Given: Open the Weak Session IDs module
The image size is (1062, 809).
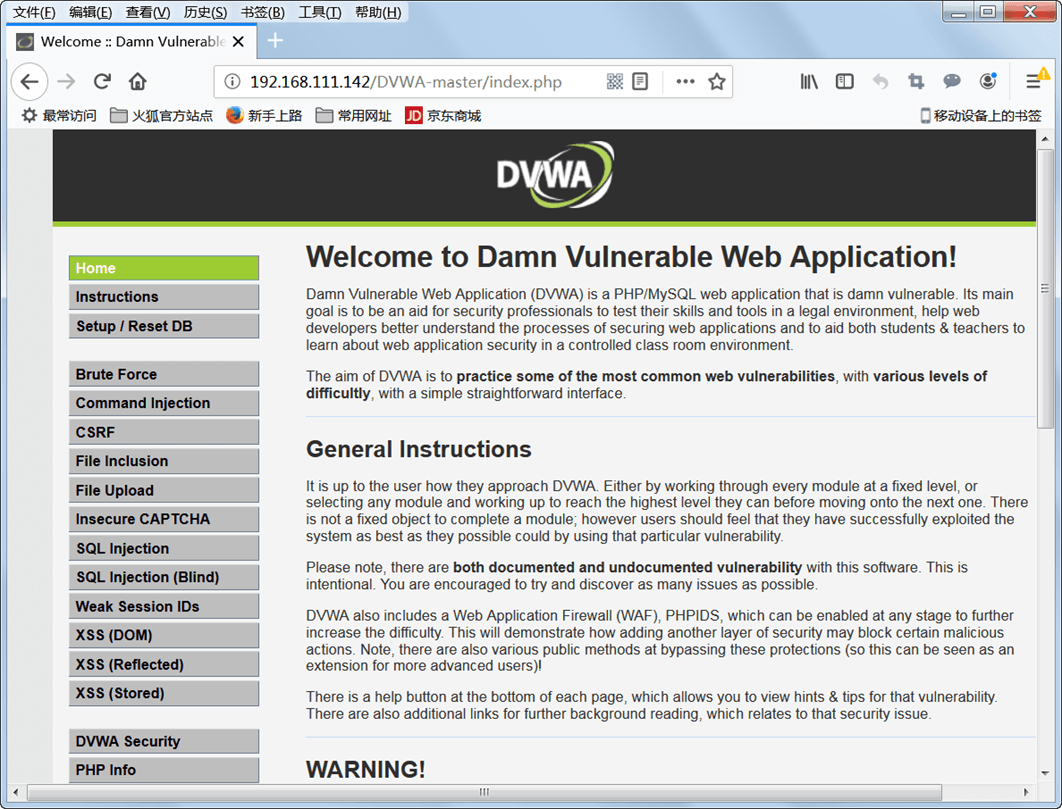Looking at the screenshot, I should 164,606.
